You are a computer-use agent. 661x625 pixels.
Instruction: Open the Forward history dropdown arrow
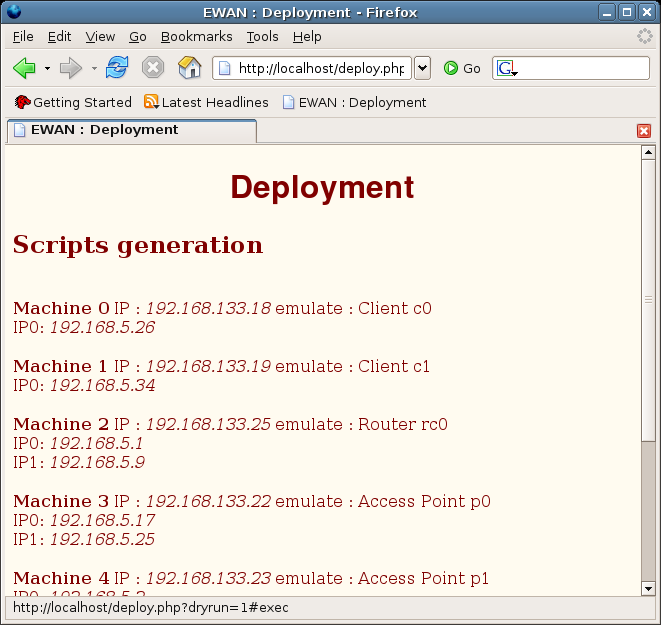tap(94, 68)
